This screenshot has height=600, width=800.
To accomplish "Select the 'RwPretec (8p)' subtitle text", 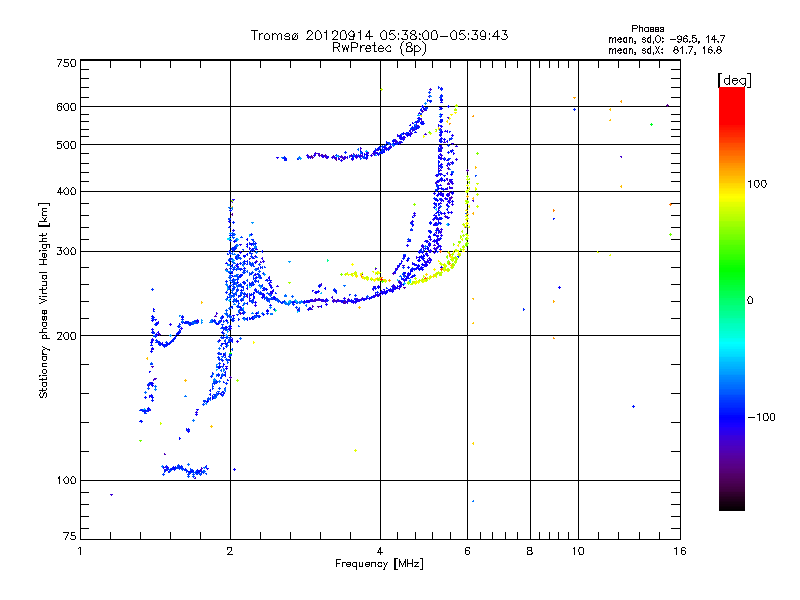I will [x=379, y=48].
